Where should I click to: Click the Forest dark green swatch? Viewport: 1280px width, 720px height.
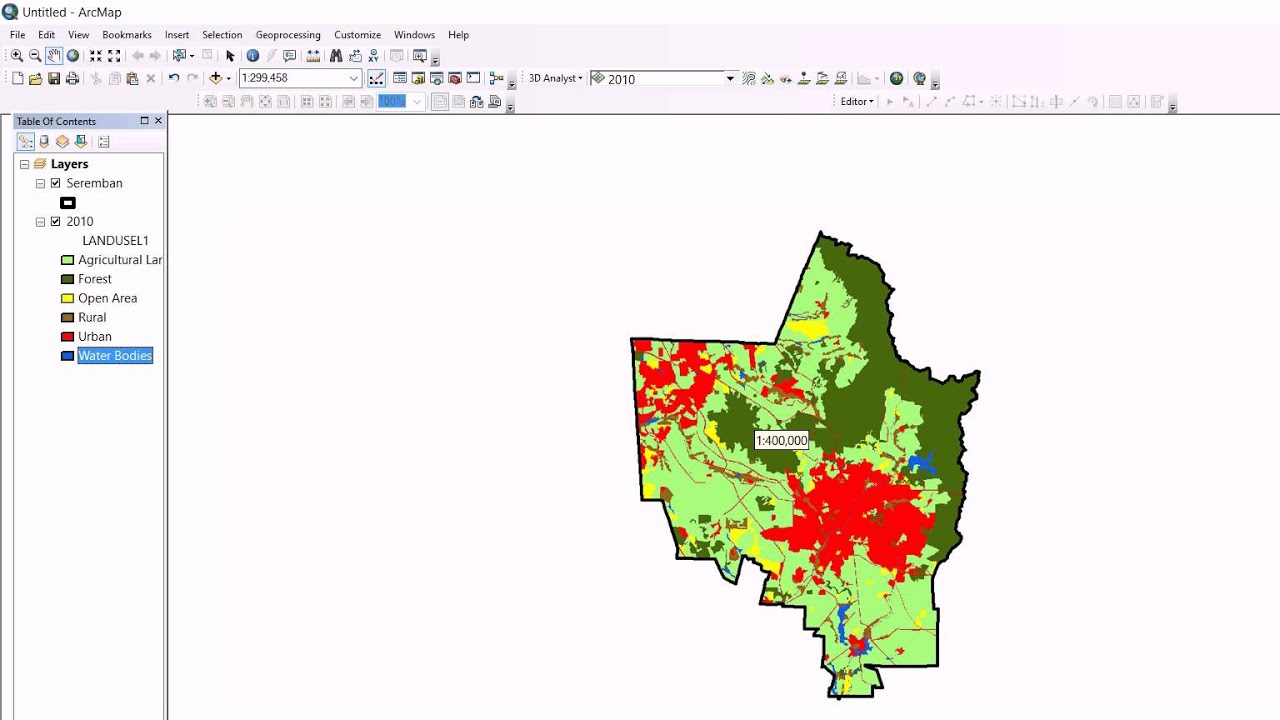pos(68,279)
